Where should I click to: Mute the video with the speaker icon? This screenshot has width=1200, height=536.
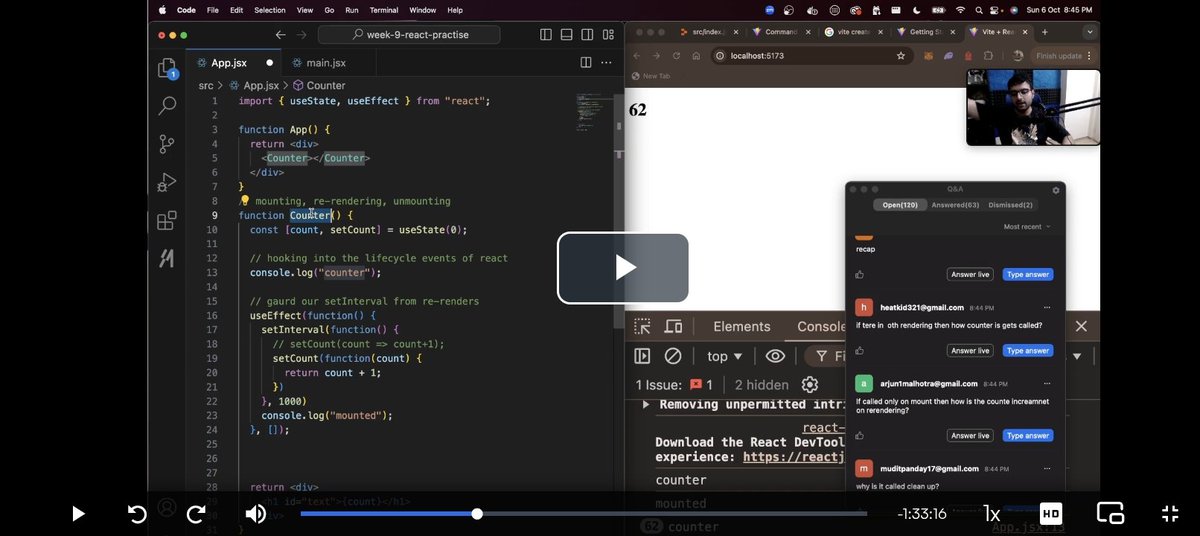[x=256, y=513]
